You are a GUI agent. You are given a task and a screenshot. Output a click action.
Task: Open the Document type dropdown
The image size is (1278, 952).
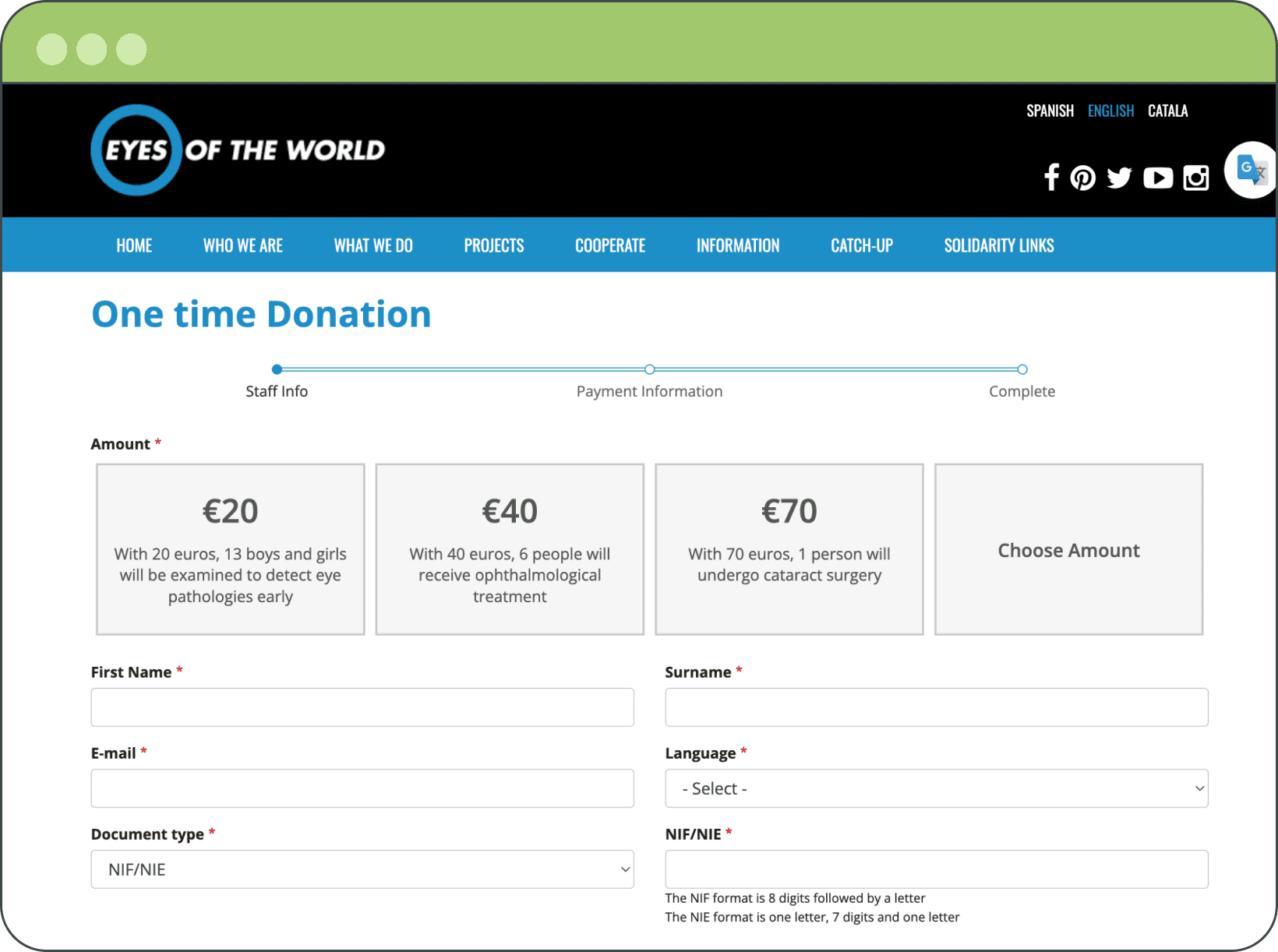(362, 869)
